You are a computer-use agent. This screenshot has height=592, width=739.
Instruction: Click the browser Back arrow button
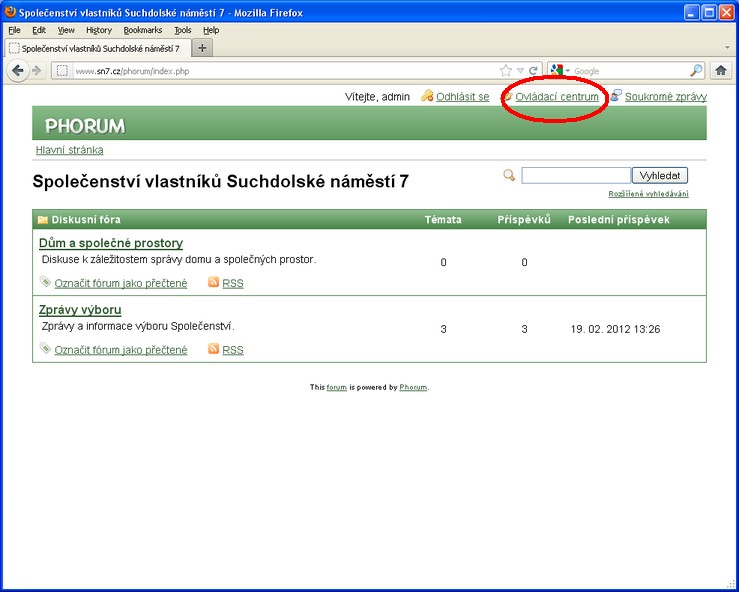tap(18, 71)
